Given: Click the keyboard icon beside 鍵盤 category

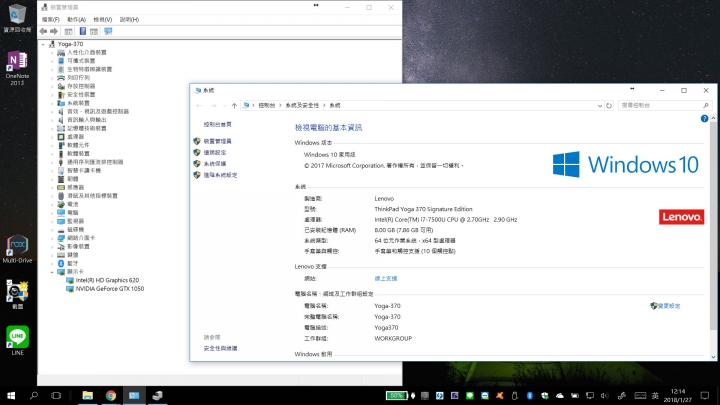Looking at the screenshot, I should coord(61,255).
